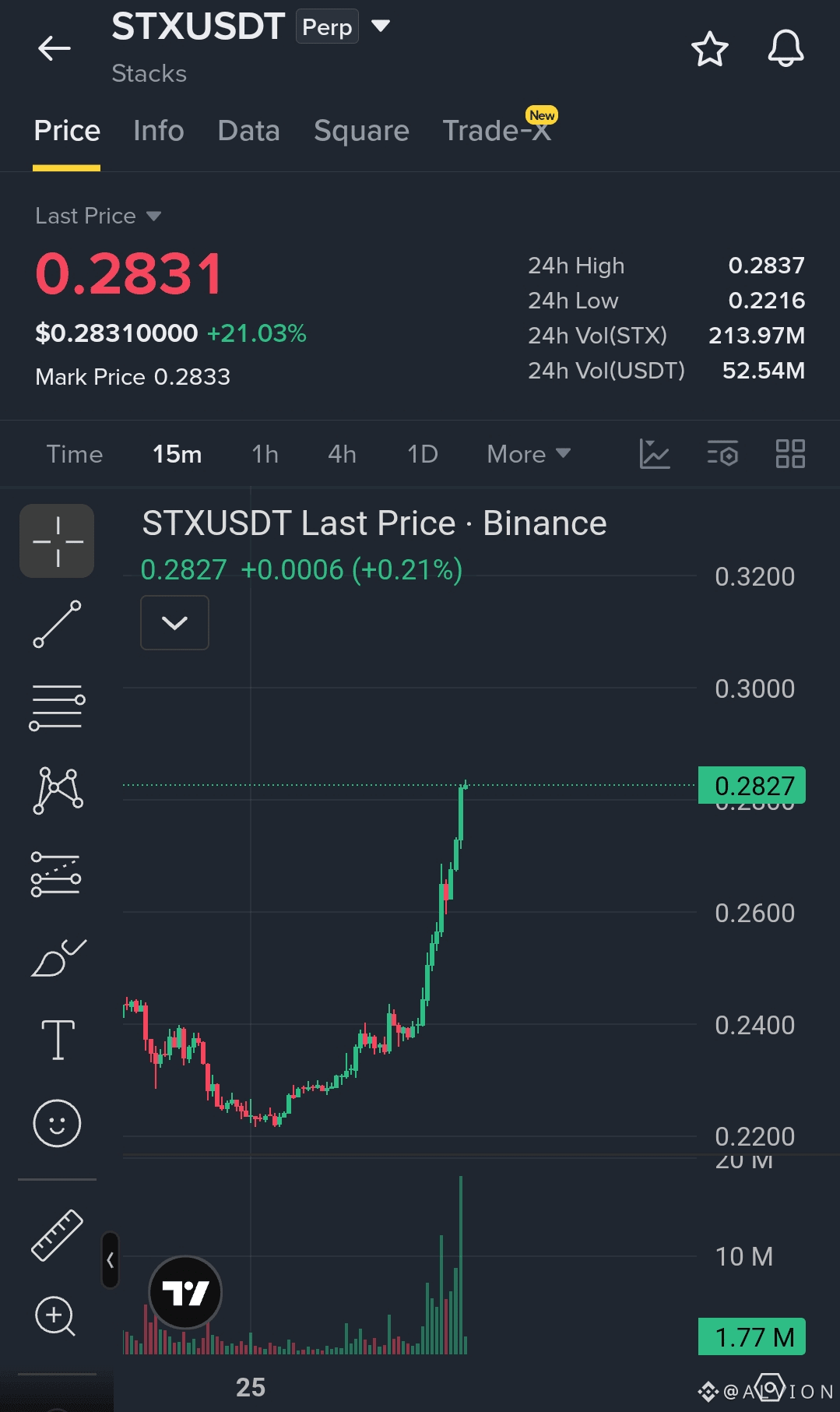Image resolution: width=840 pixels, height=1412 pixels.
Task: Select the horizontal lines Fibonacci tool
Action: [57, 707]
